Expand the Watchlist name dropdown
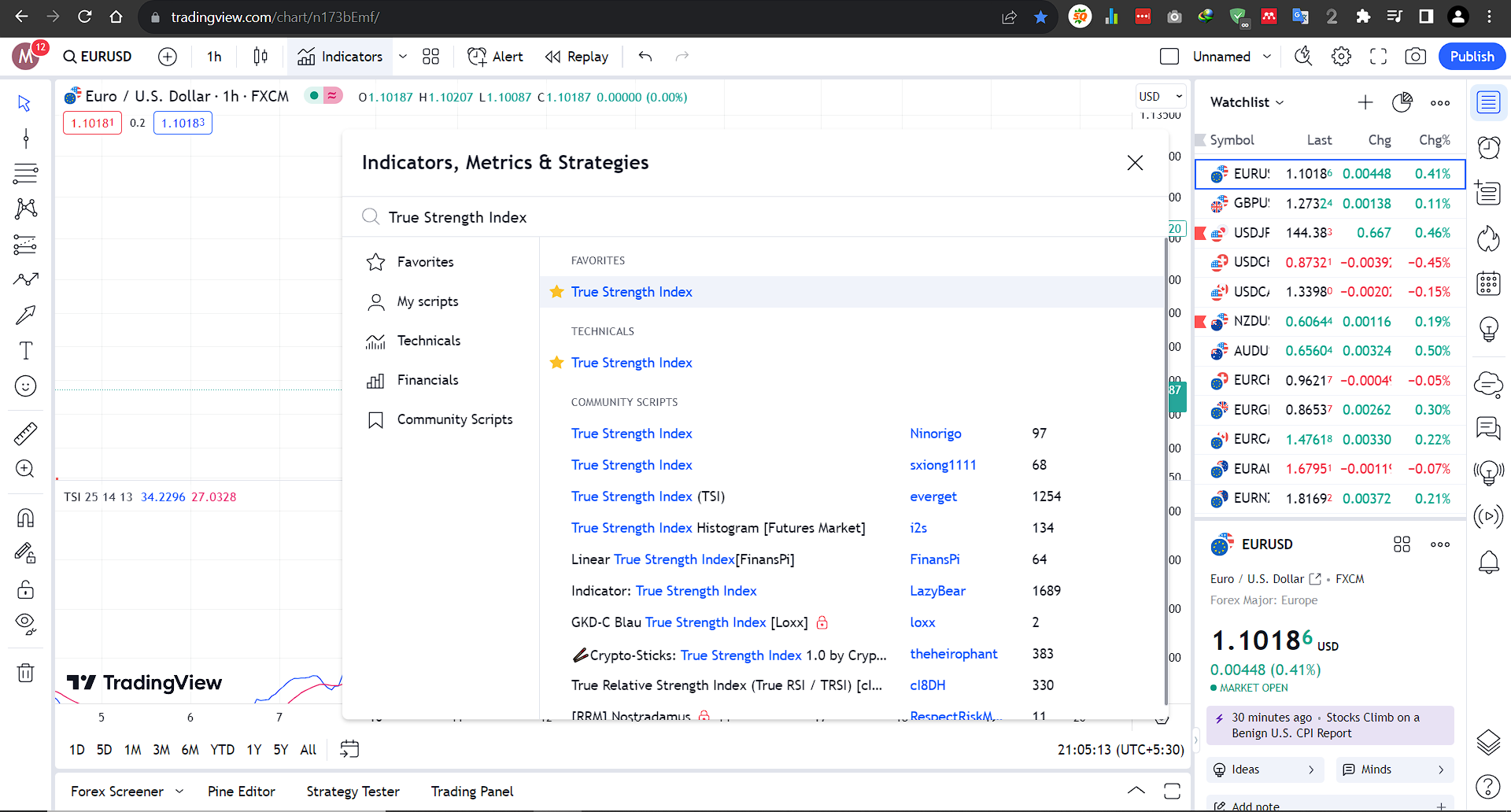The height and width of the screenshot is (812, 1511). [x=1247, y=102]
